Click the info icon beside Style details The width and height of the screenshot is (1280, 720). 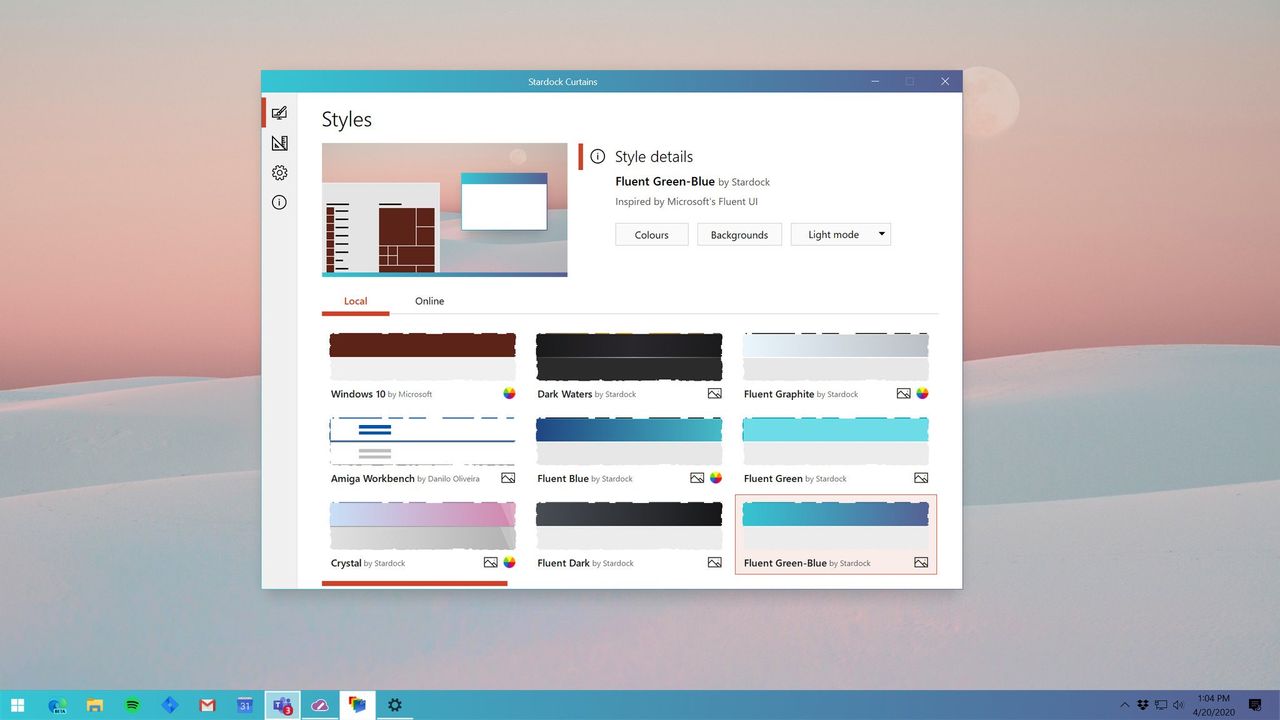click(x=598, y=156)
